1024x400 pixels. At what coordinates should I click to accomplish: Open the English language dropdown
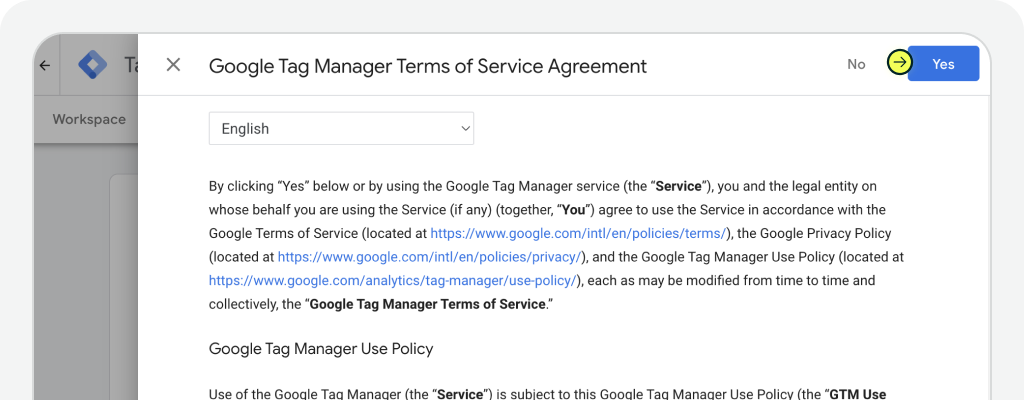(x=341, y=129)
